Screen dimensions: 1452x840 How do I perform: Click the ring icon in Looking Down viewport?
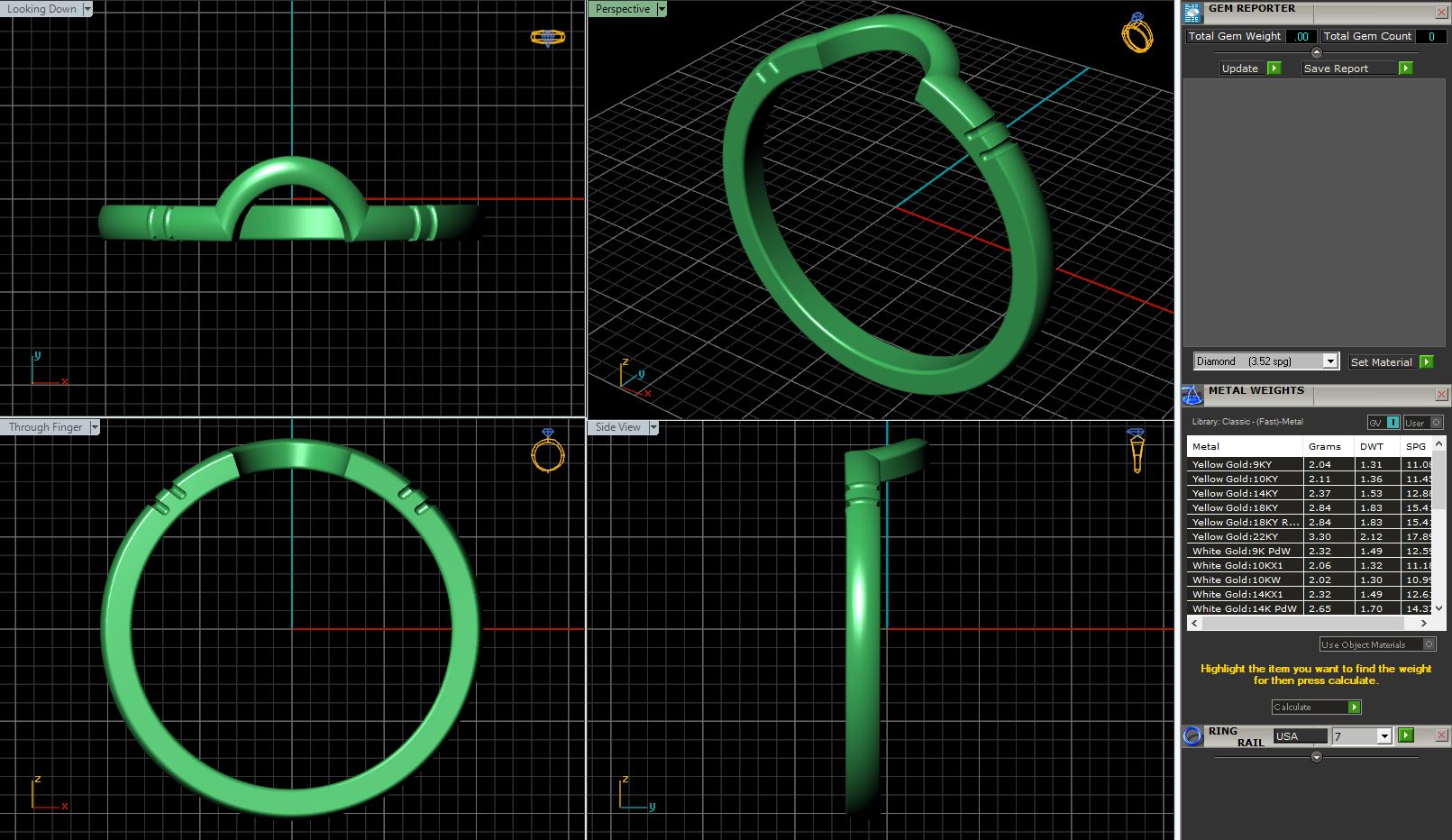(547, 37)
